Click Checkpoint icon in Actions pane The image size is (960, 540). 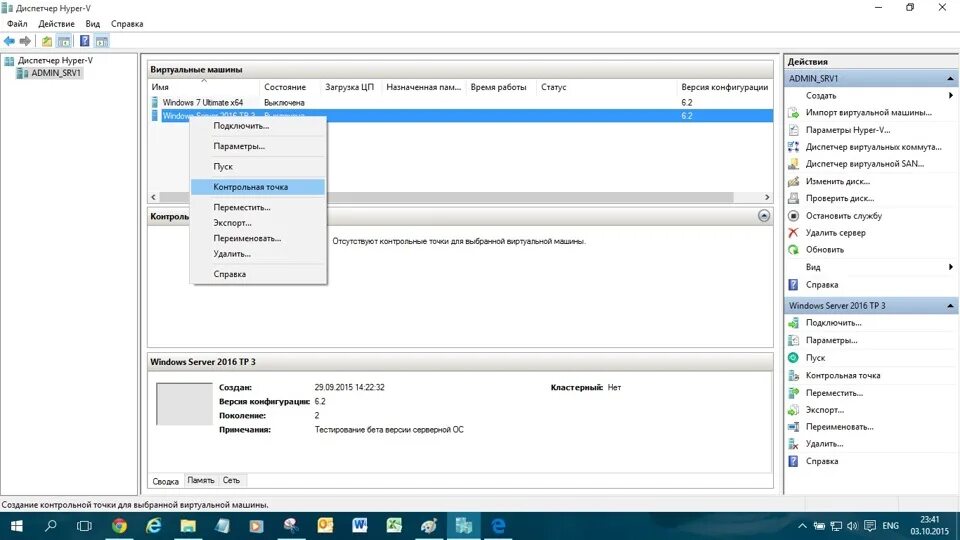793,375
